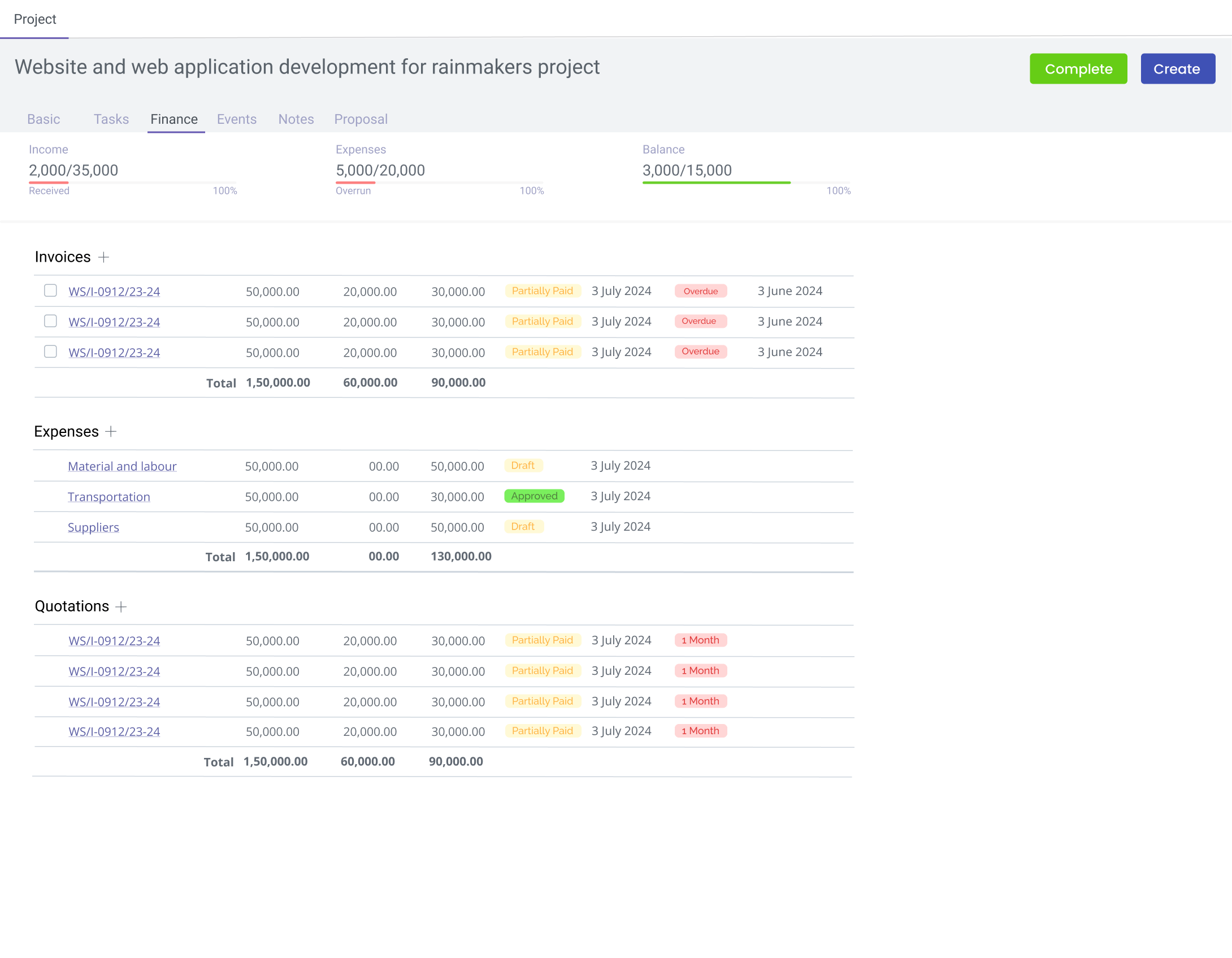Add a new expense with the plus icon

coord(111,431)
